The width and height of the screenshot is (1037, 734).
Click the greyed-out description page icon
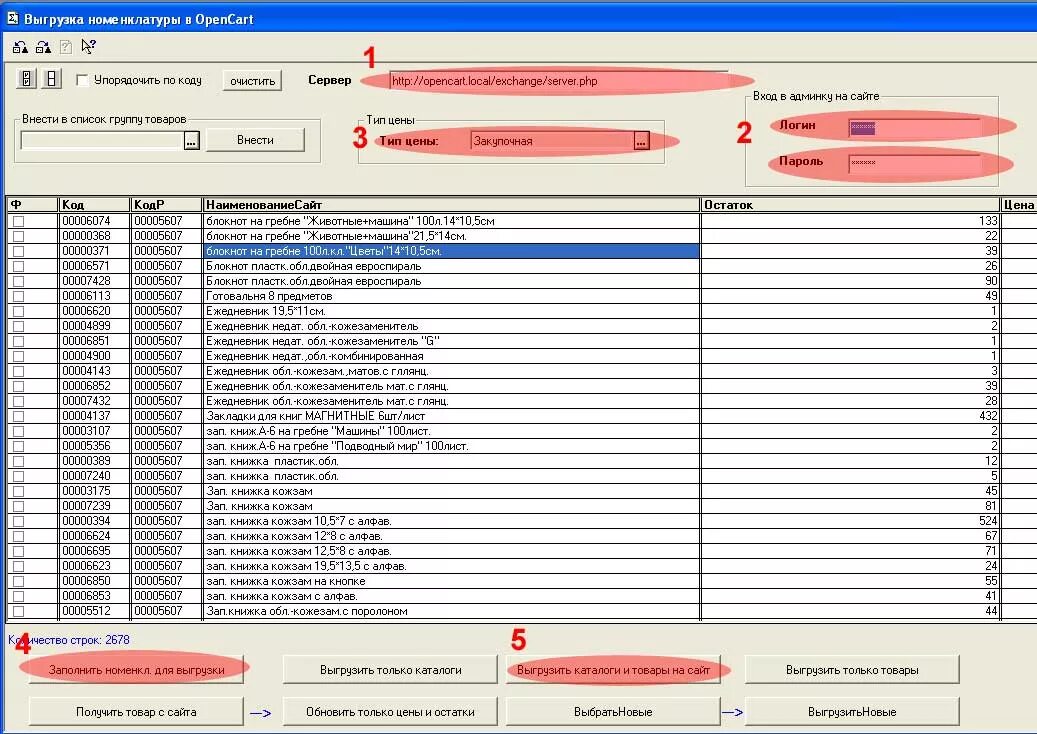click(x=65, y=47)
